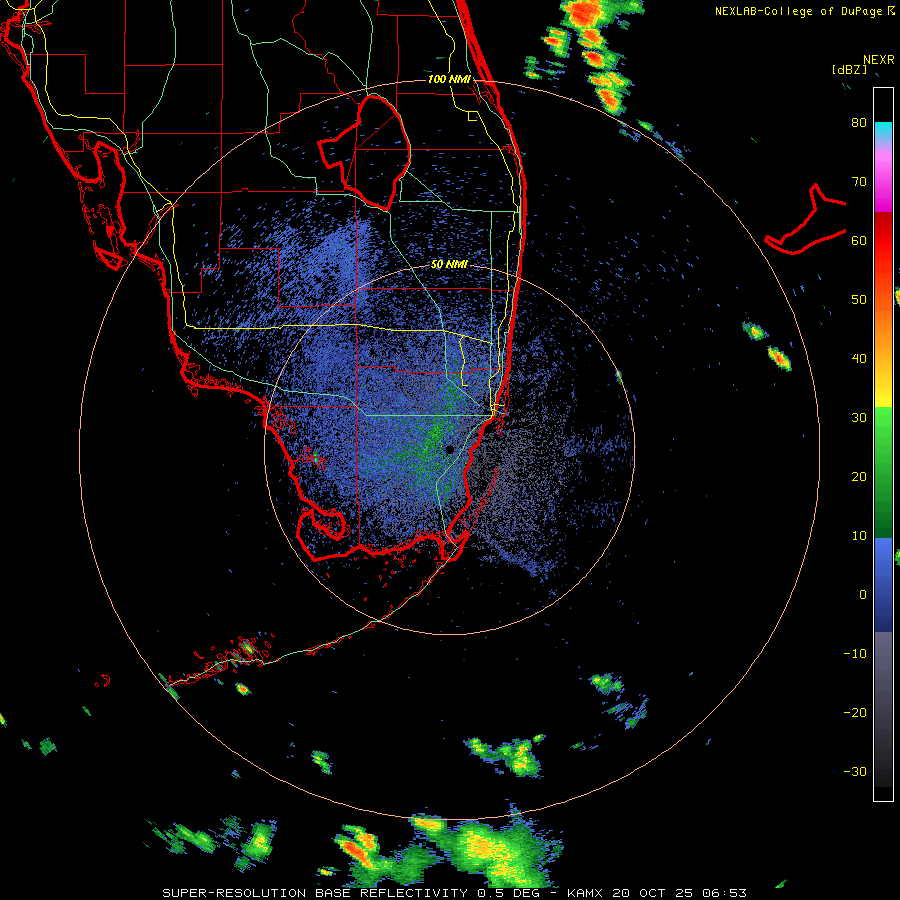Click the 0 value on the dBZ scale
This screenshot has width=900, height=900.
point(863,595)
